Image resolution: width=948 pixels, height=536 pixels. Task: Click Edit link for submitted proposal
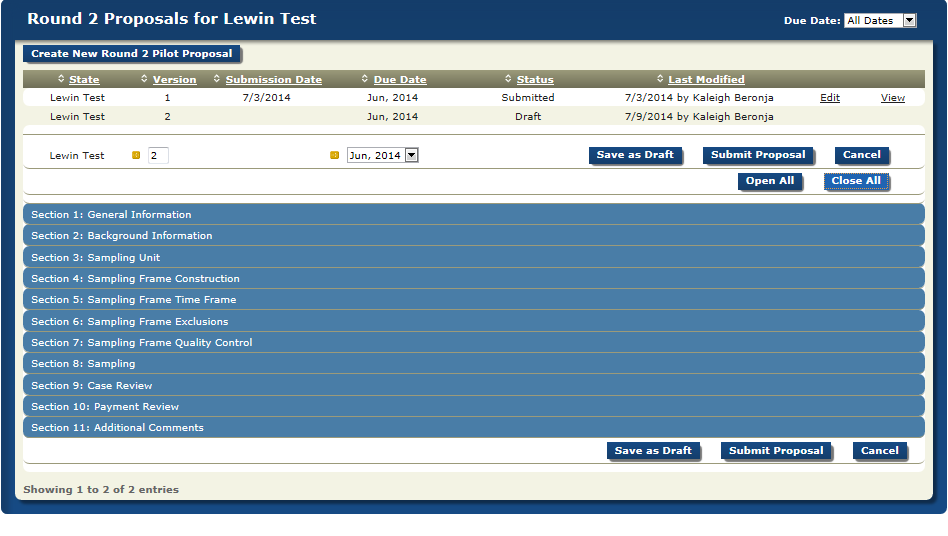(x=830, y=98)
